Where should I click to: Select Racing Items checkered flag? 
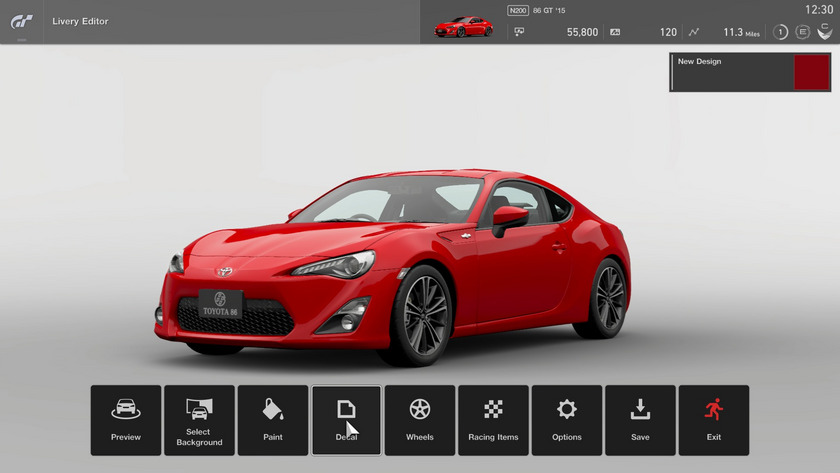pos(493,420)
